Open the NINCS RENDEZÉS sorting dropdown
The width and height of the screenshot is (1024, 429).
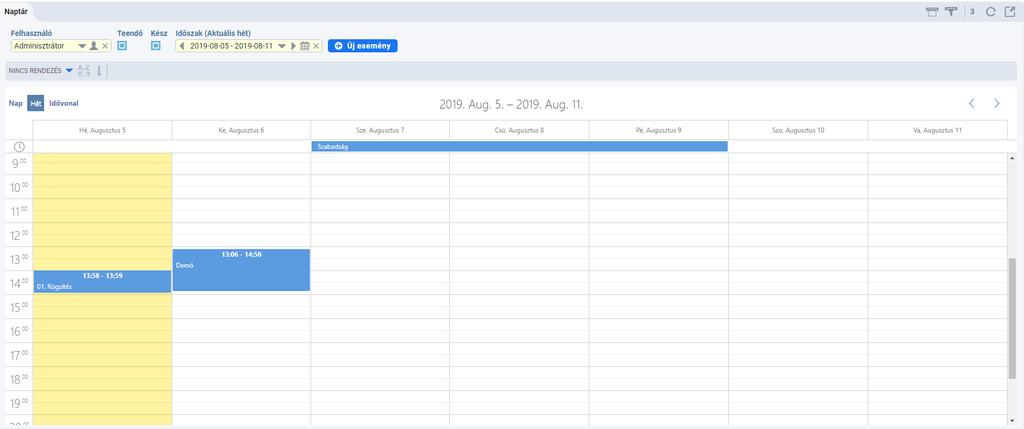pyautogui.click(x=40, y=71)
